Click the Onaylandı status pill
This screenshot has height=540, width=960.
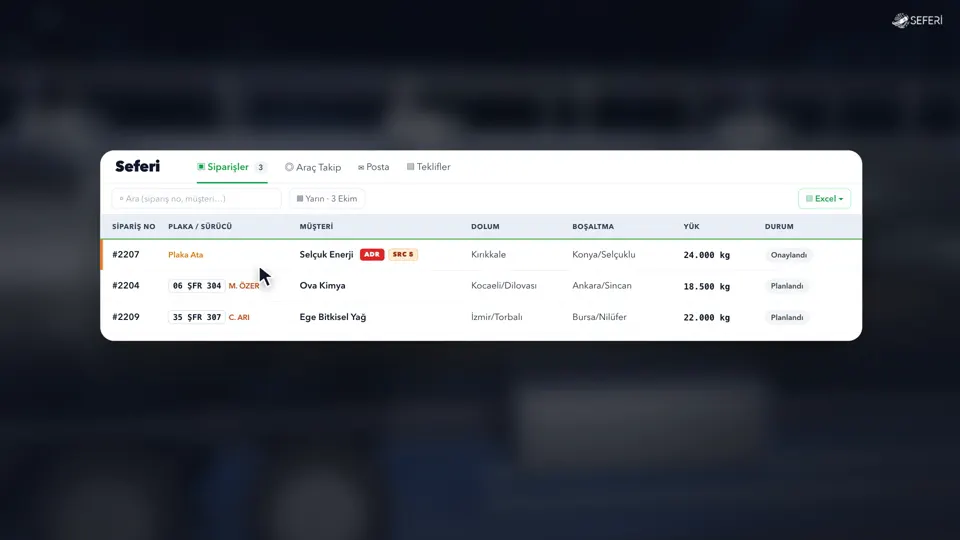point(789,255)
